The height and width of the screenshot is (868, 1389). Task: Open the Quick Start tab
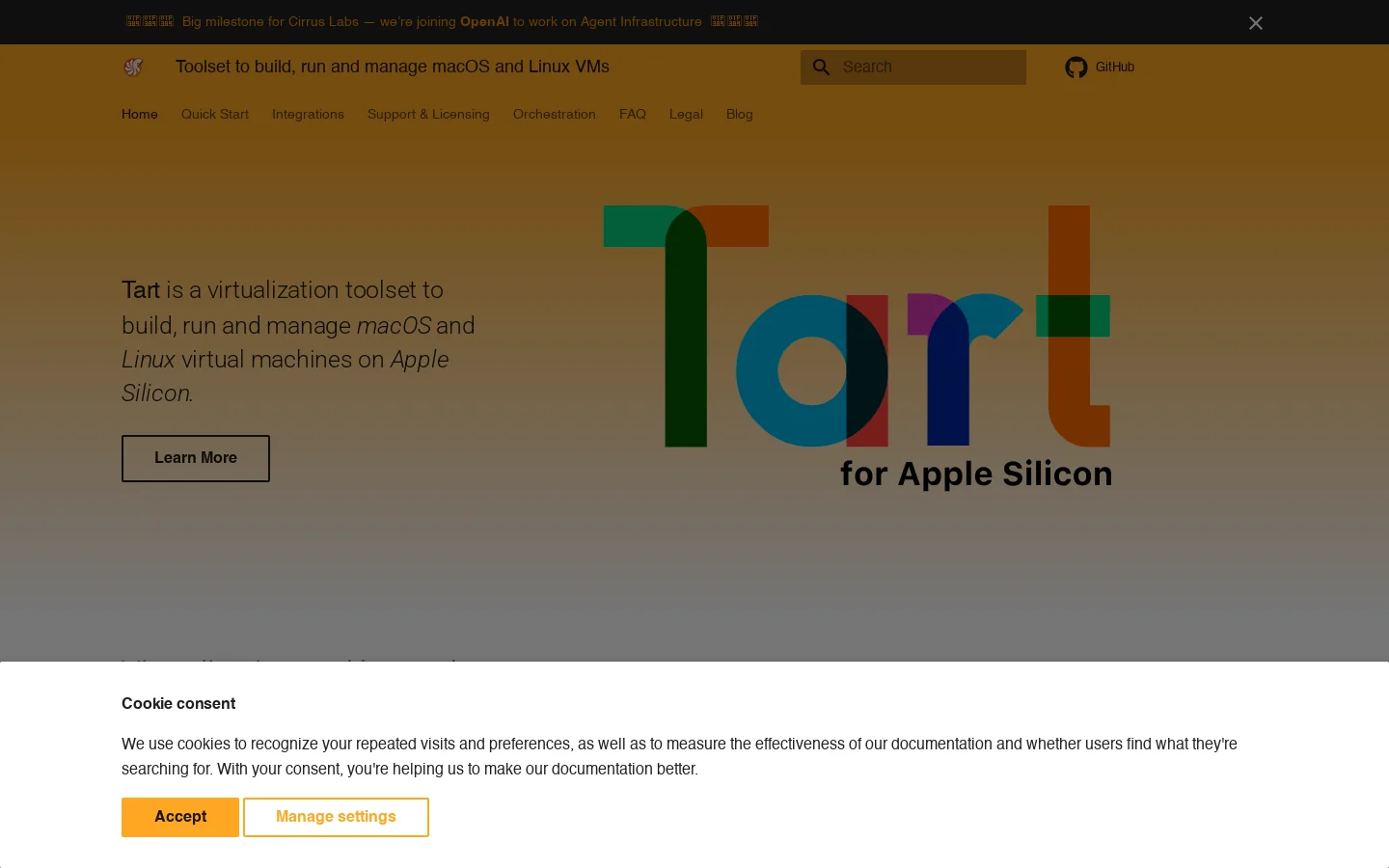[x=215, y=114]
